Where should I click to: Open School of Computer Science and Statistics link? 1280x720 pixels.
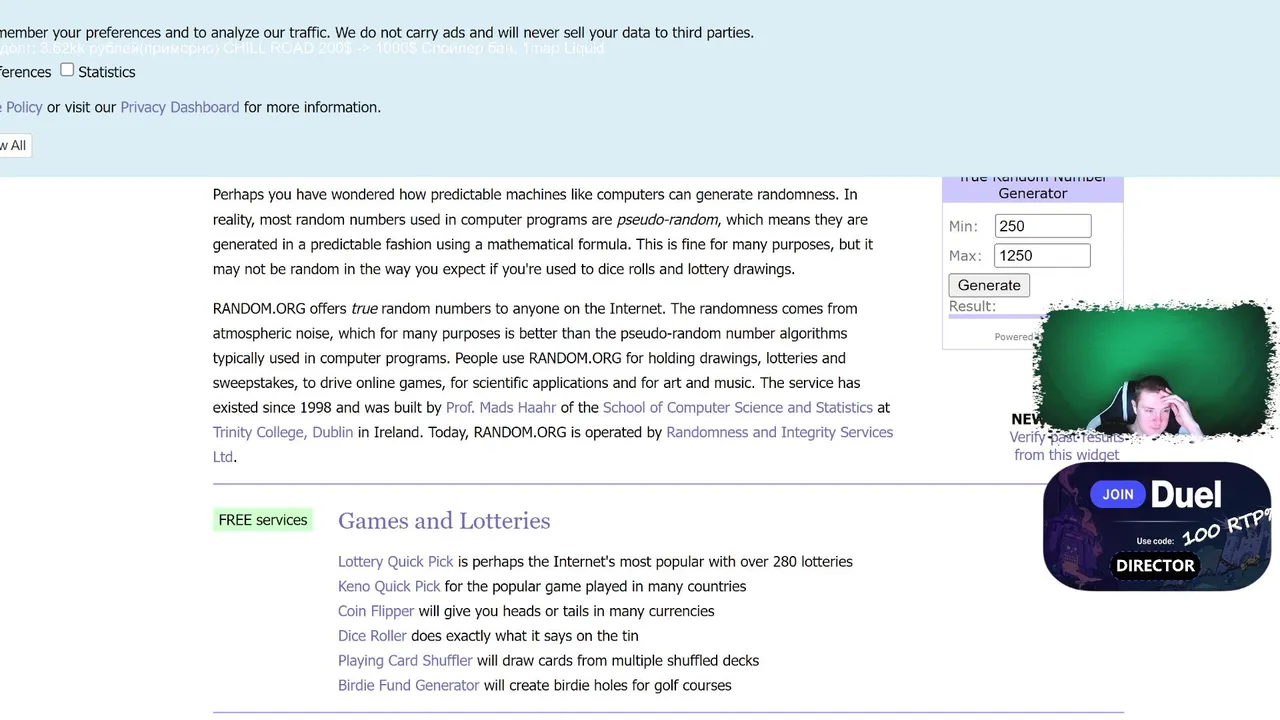coord(738,407)
